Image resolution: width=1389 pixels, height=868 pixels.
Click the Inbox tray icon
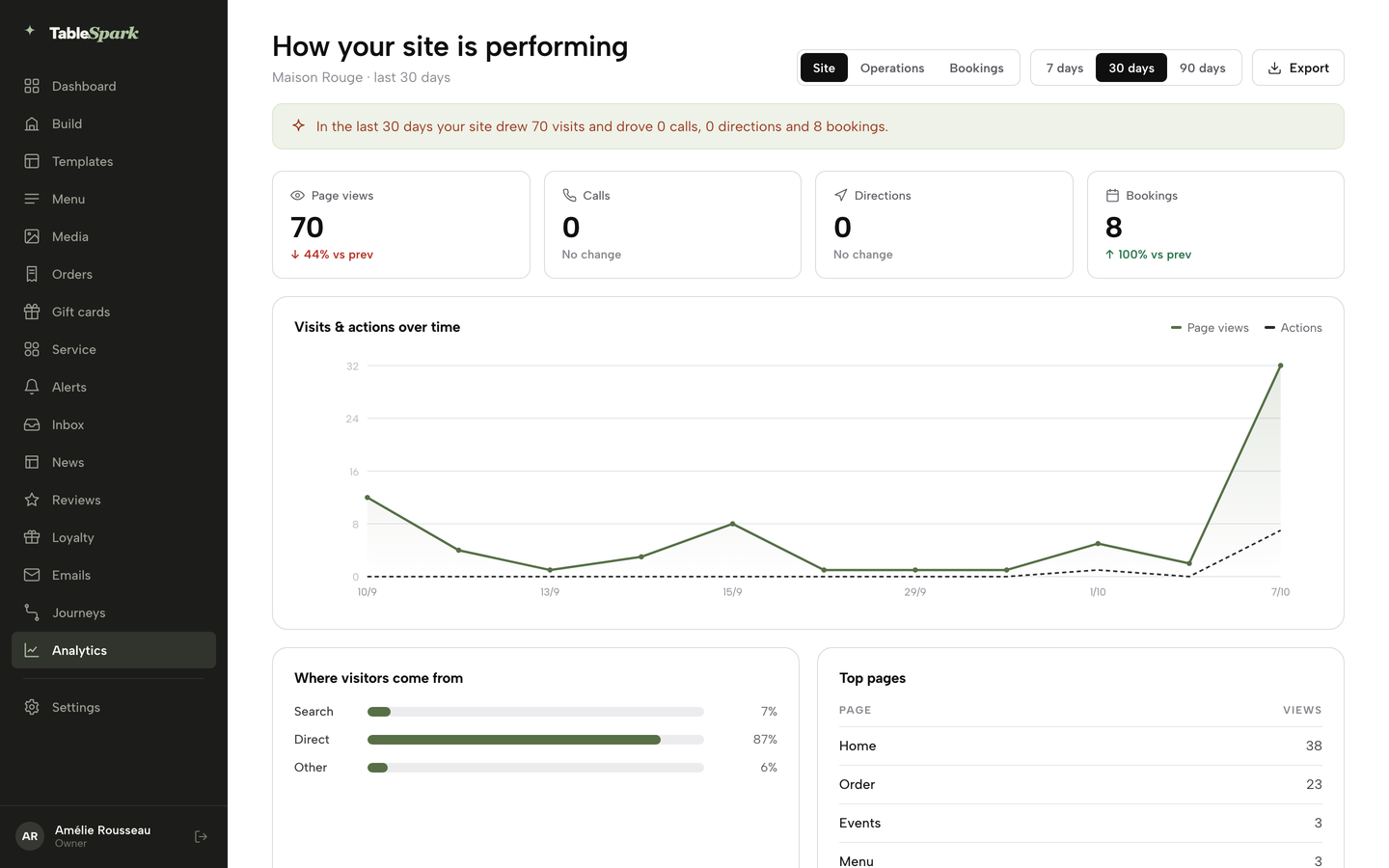pyautogui.click(x=32, y=424)
